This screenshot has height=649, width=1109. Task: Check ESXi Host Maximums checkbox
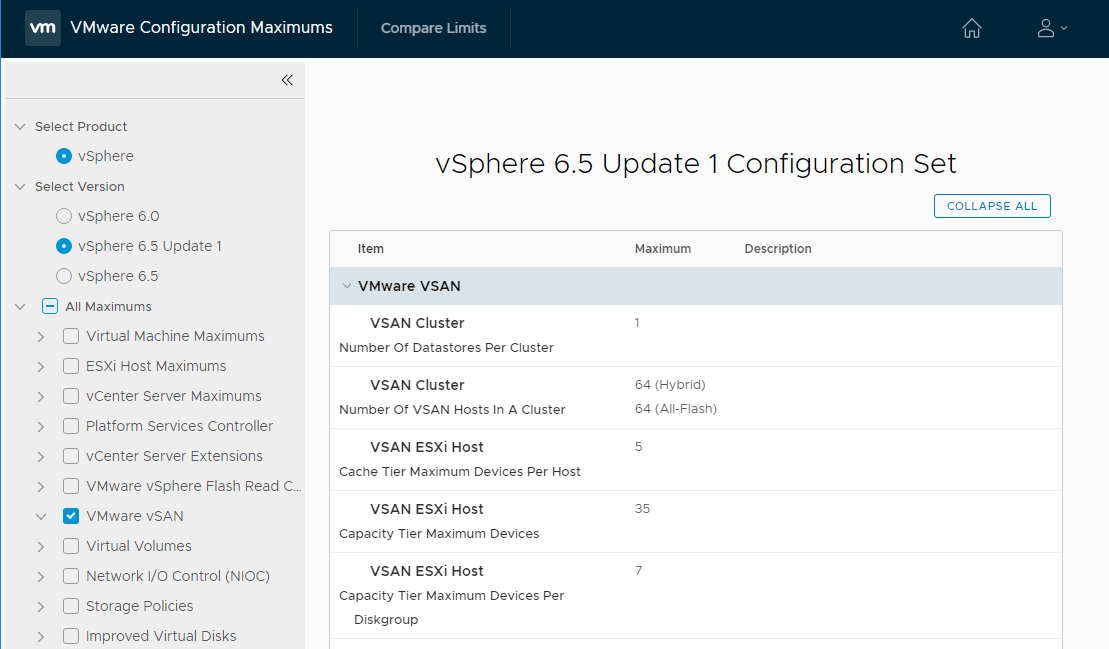[71, 366]
